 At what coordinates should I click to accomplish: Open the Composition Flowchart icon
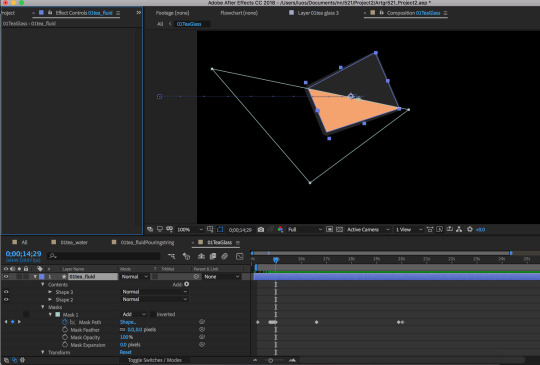tap(459, 229)
